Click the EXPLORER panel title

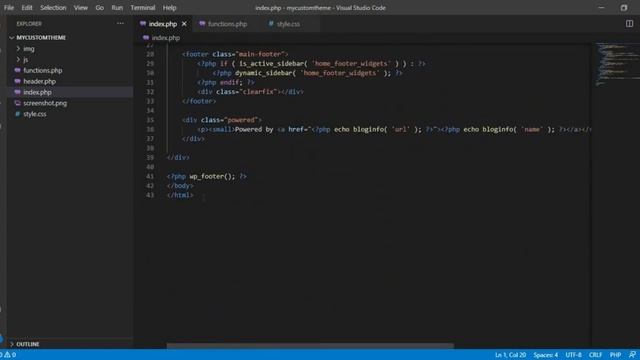coord(29,24)
